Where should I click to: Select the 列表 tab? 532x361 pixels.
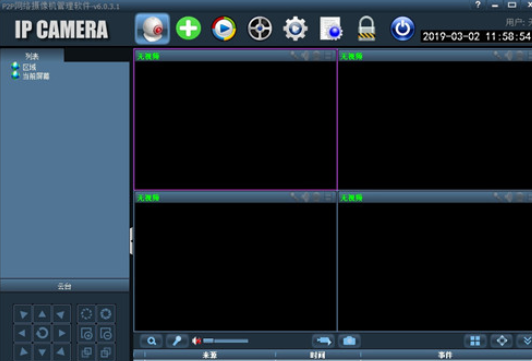(x=32, y=56)
